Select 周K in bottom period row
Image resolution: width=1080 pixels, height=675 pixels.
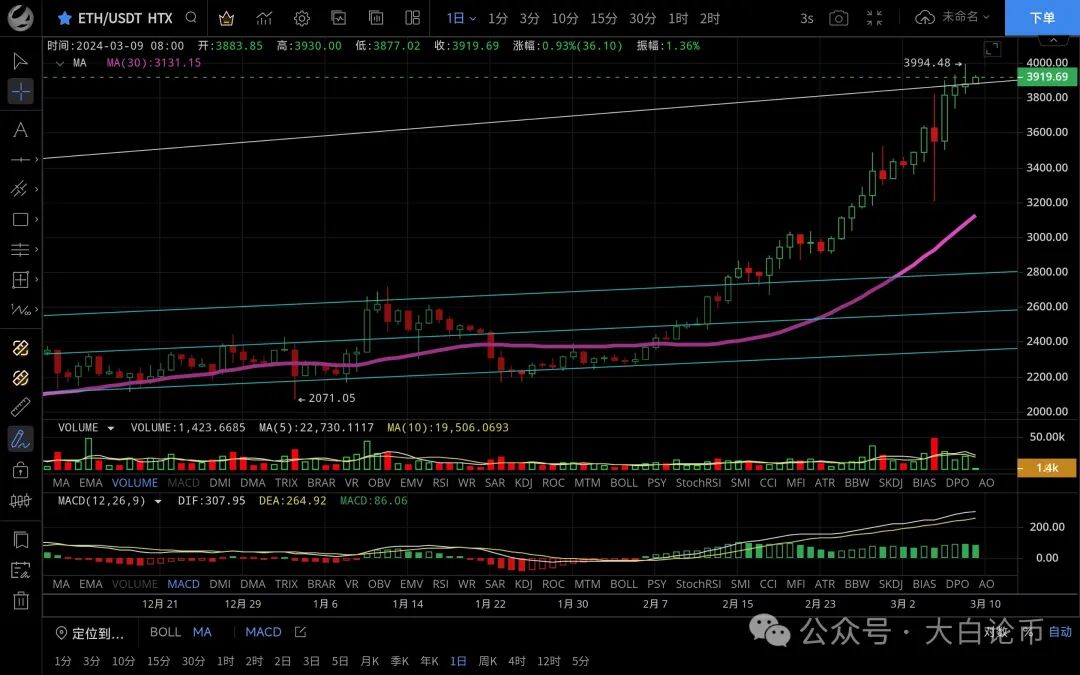pos(488,661)
